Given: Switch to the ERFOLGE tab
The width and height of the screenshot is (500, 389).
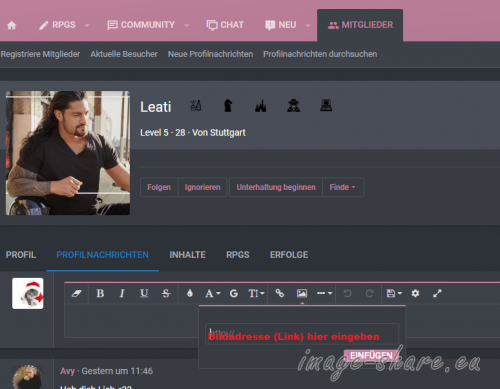Looking at the screenshot, I should point(289,255).
